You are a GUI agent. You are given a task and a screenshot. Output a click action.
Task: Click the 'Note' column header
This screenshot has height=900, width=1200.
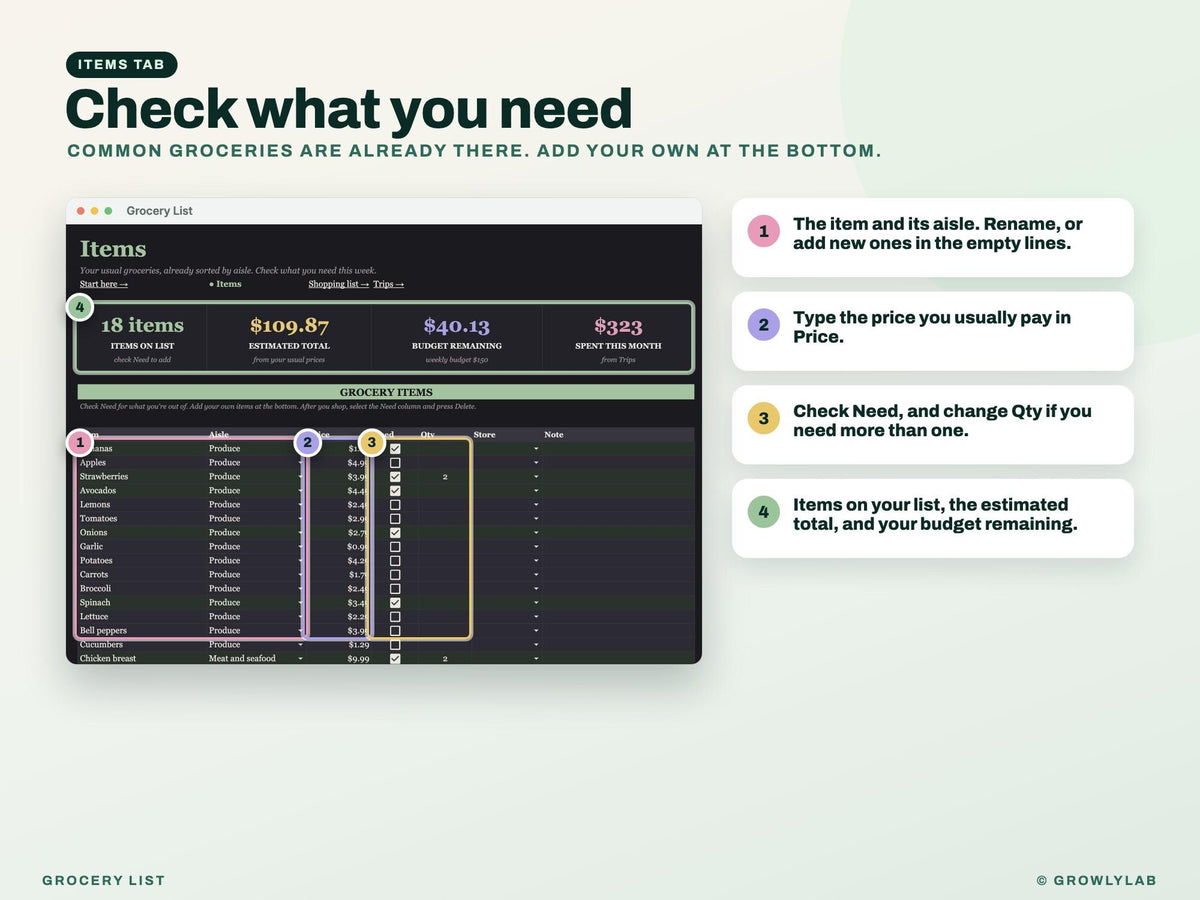(554, 435)
